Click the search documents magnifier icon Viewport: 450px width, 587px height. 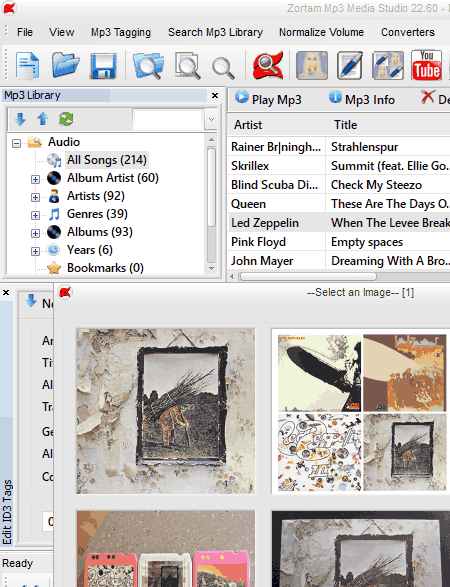(x=188, y=66)
